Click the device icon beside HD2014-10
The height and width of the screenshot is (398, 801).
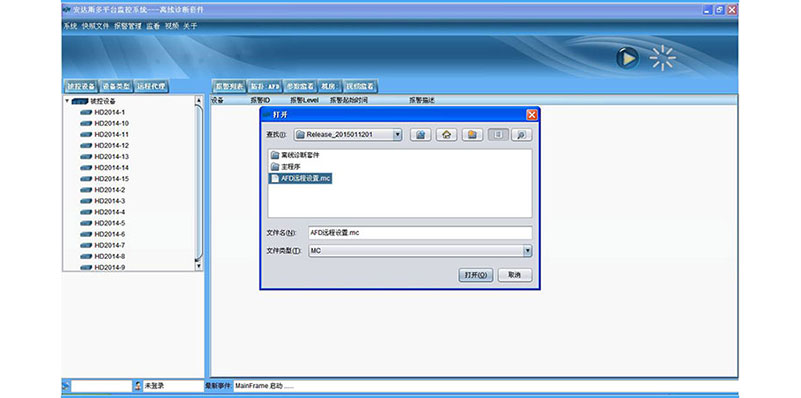86,124
